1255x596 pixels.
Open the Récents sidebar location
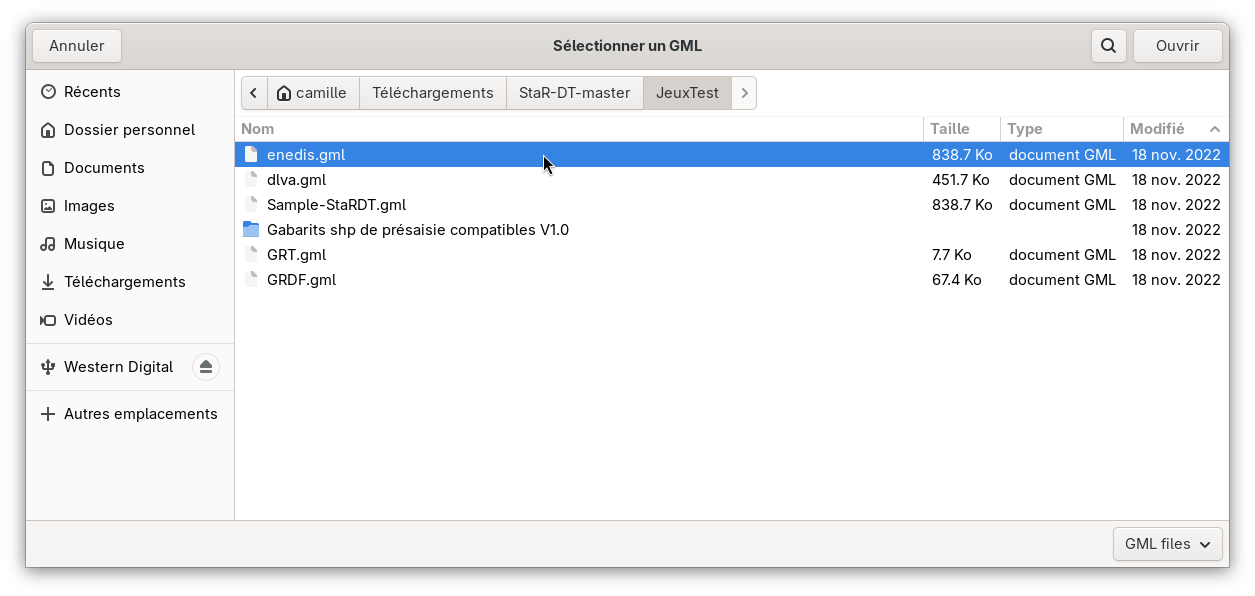click(x=91, y=92)
